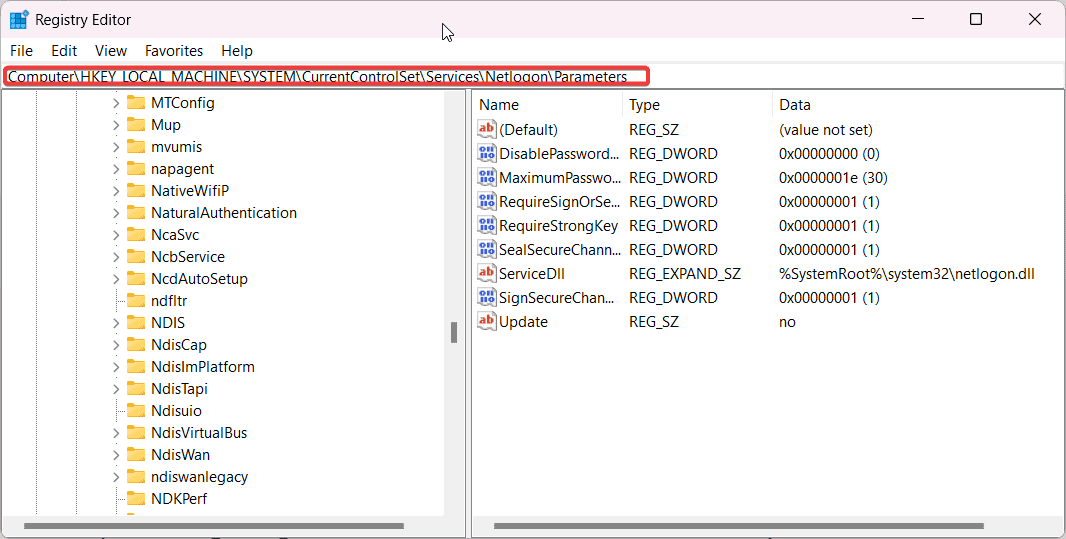Select the NdisTapi tree item label
Viewport: 1066px width, 539px height.
click(x=179, y=389)
